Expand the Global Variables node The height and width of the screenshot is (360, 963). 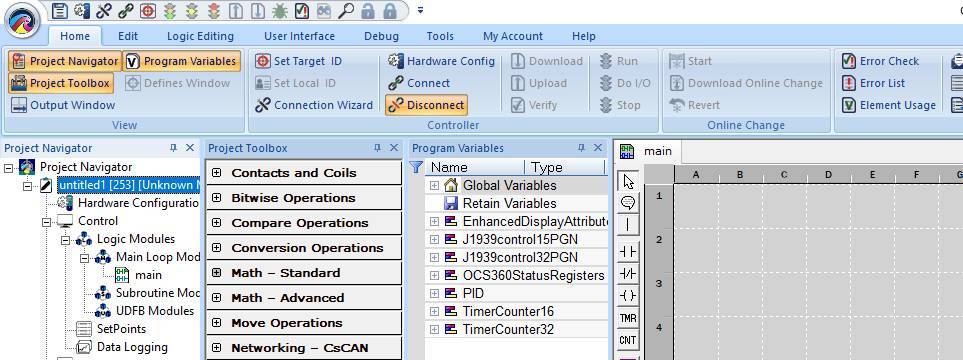(x=434, y=186)
